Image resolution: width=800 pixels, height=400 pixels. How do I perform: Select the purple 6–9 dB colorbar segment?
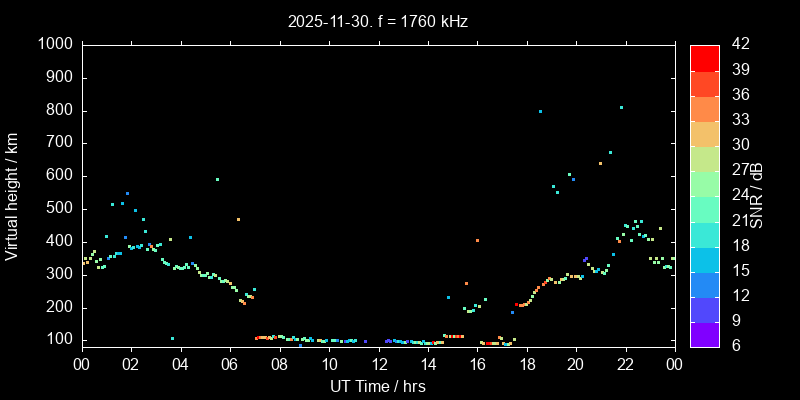pos(704,335)
